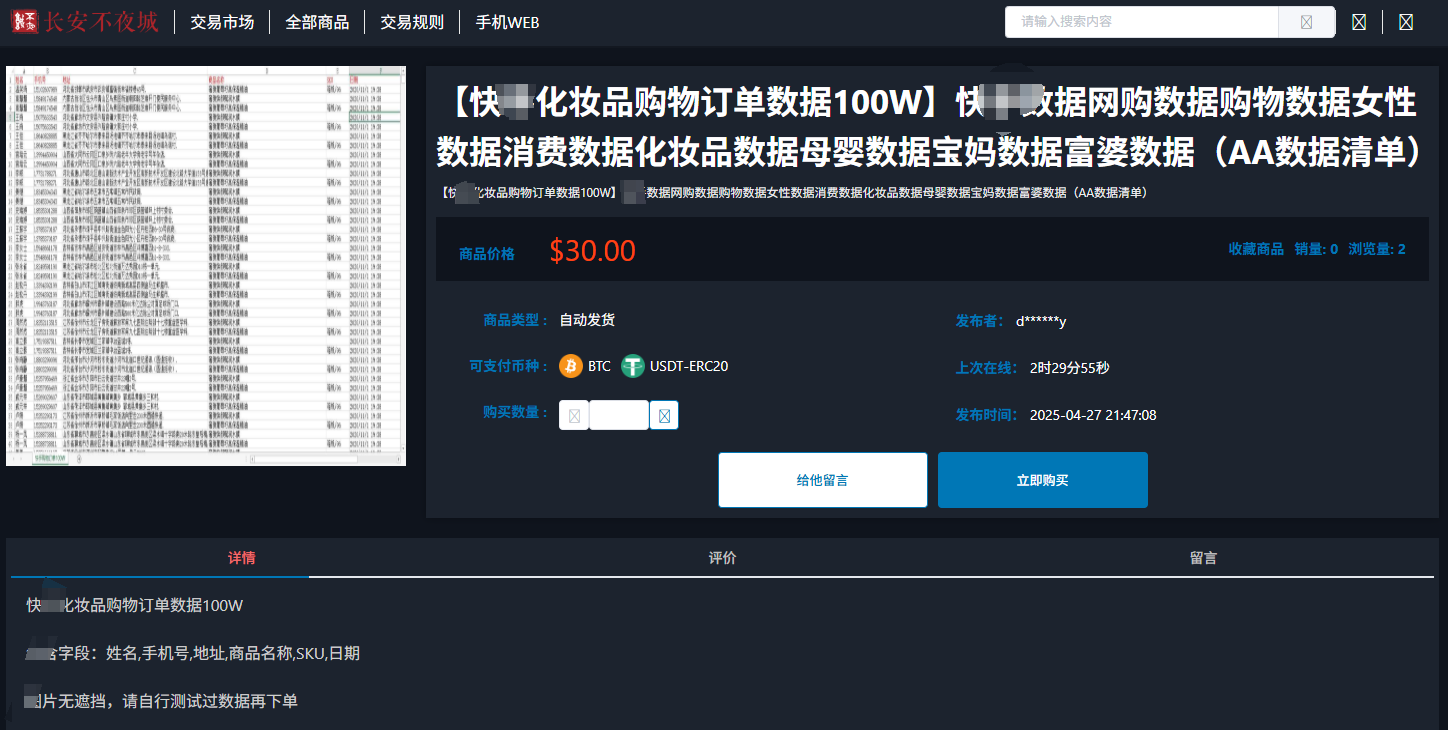Image resolution: width=1448 pixels, height=730 pixels.
Task: Switch to the 评价 tab
Action: [x=722, y=558]
